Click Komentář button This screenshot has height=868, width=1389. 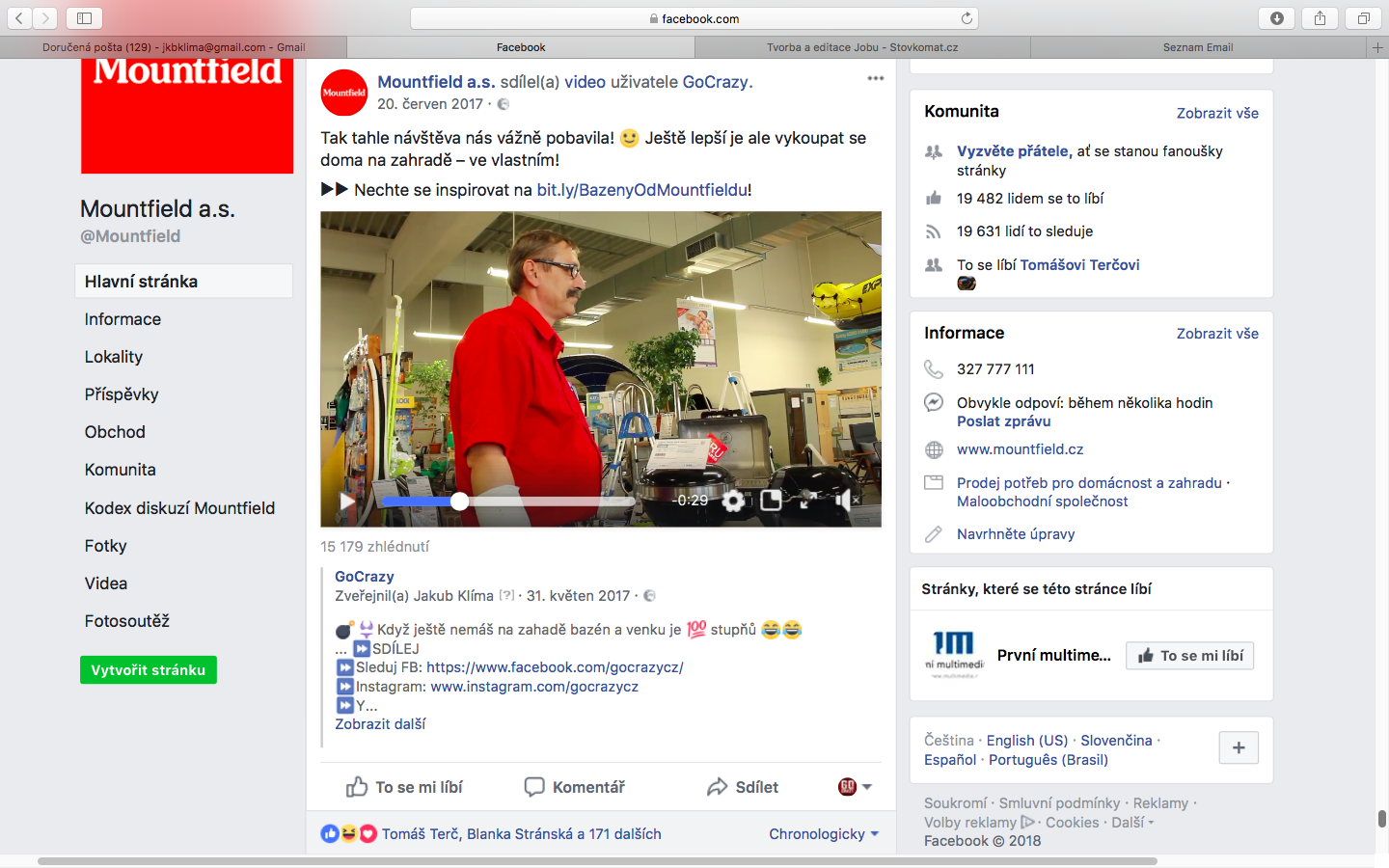575,787
